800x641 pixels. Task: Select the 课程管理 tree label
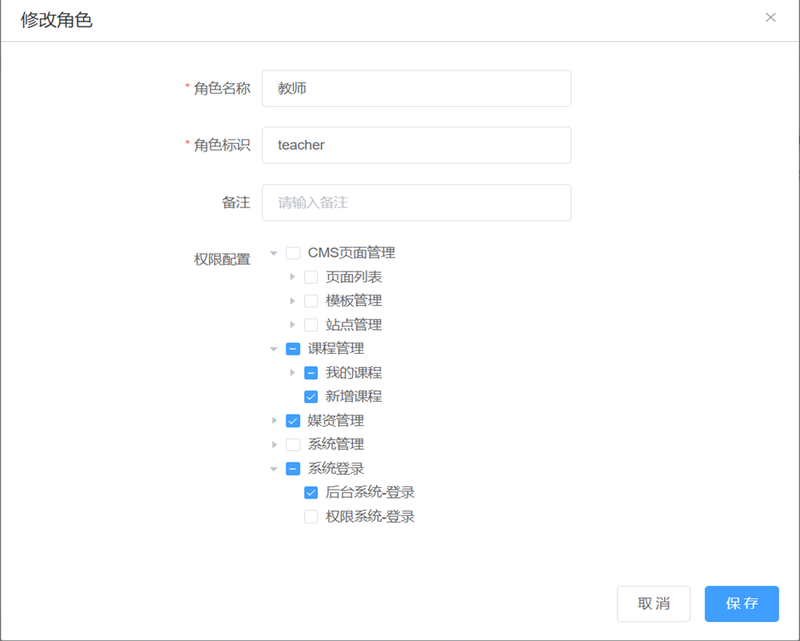pos(336,349)
